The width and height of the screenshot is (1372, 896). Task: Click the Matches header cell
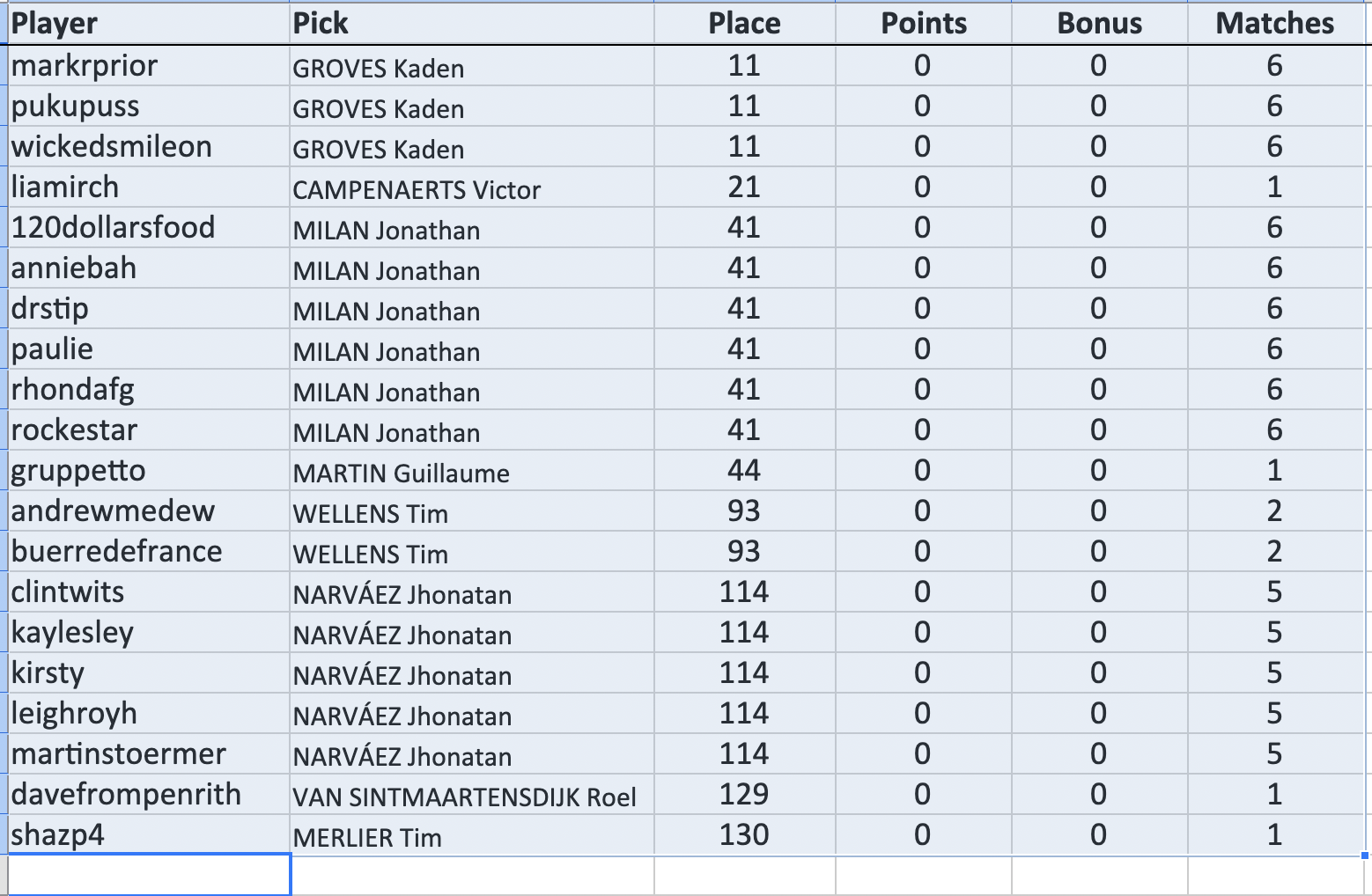(x=1275, y=23)
